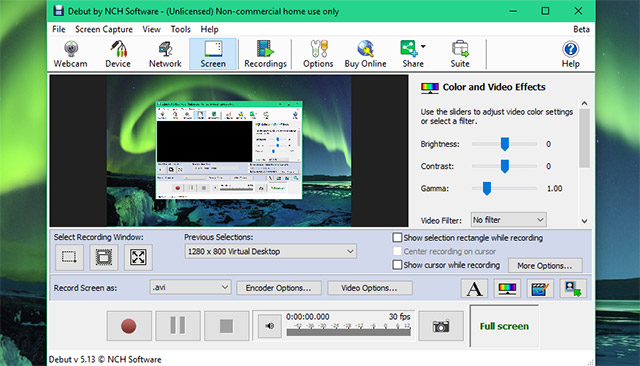Click the Brightness slider handle
The image size is (640, 366).
[x=505, y=144]
